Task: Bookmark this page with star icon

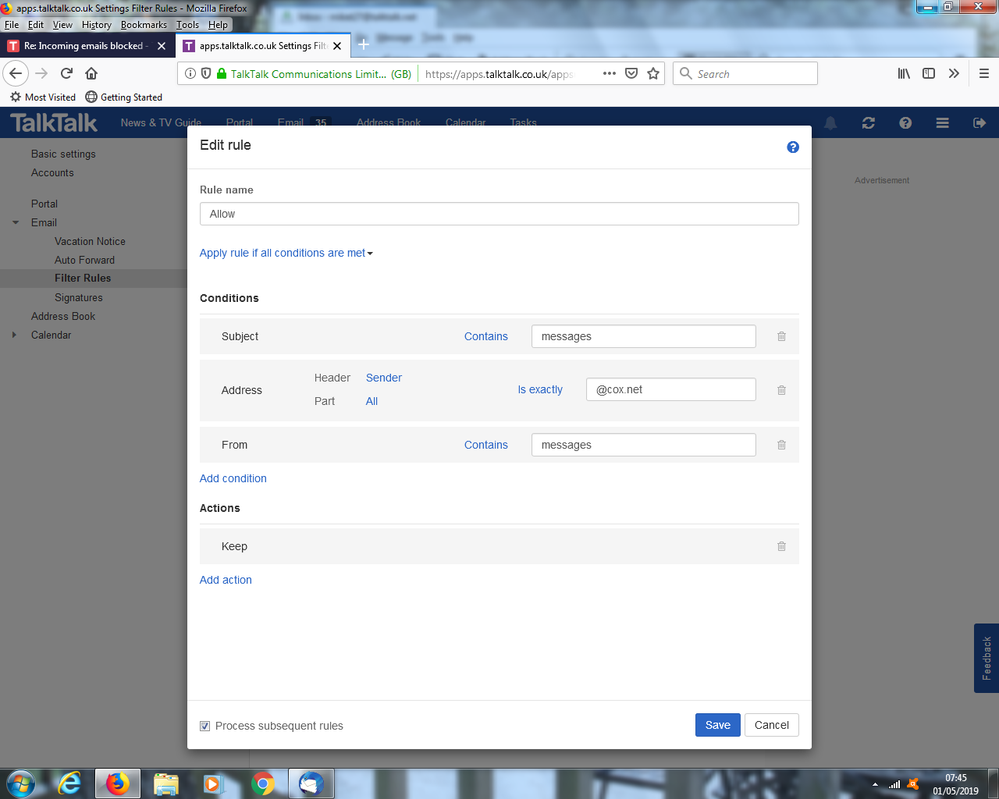Action: [653, 74]
